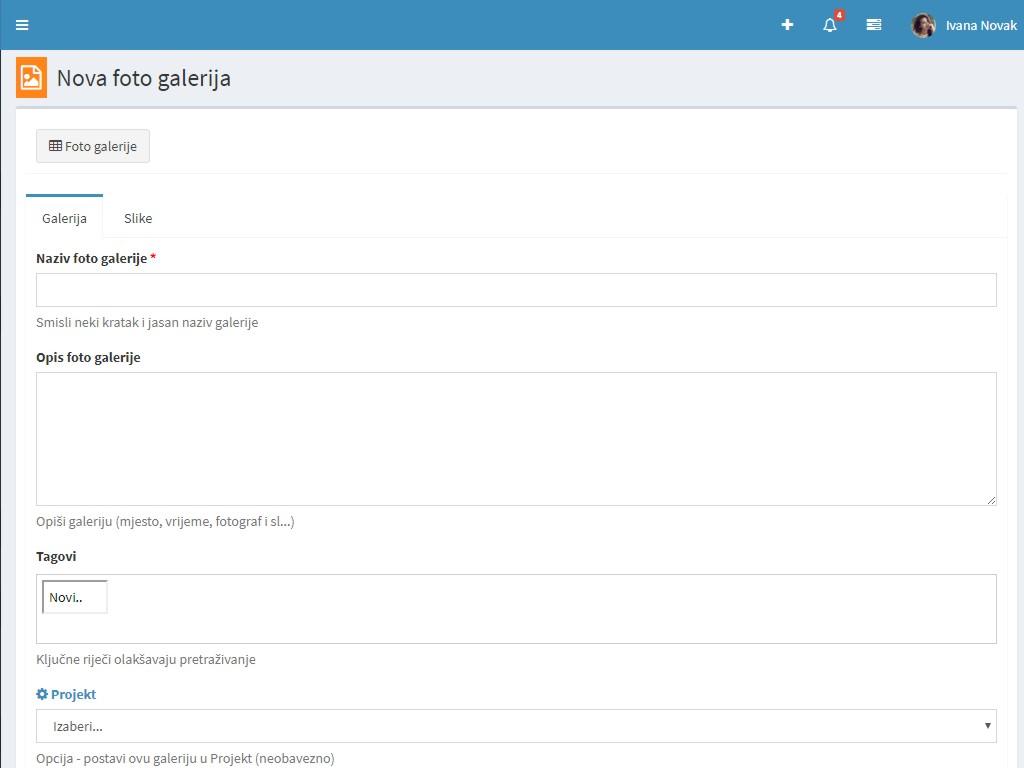
Task: Click the red notification count badge
Action: 839,15
